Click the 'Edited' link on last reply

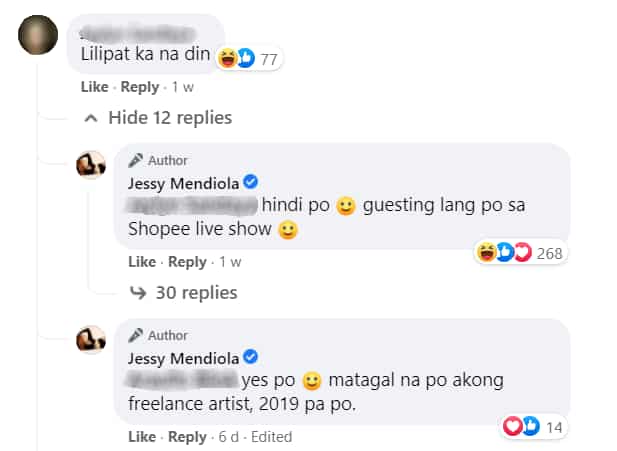272,436
